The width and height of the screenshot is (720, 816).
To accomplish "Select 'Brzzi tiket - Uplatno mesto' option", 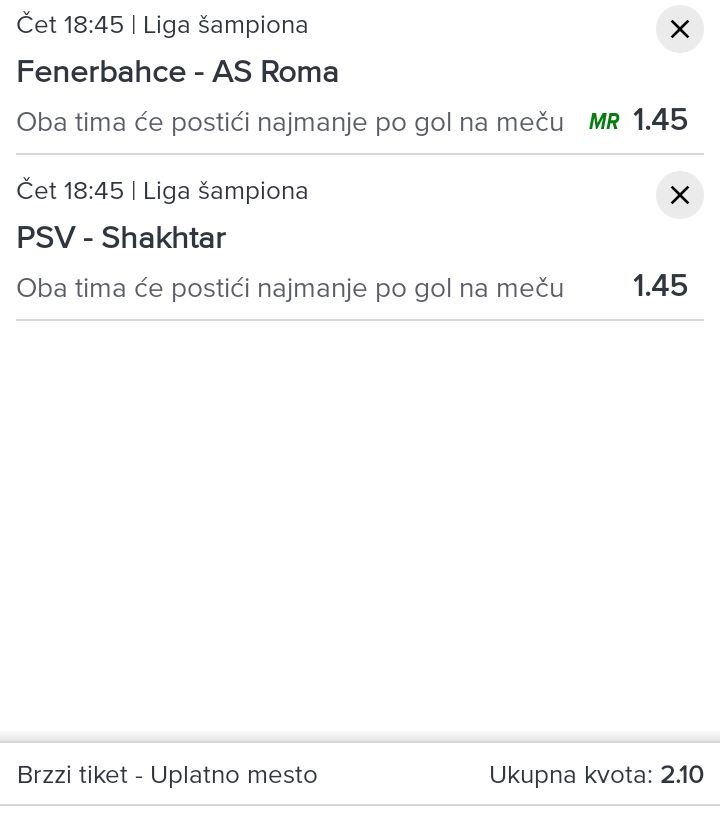I will tap(167, 775).
